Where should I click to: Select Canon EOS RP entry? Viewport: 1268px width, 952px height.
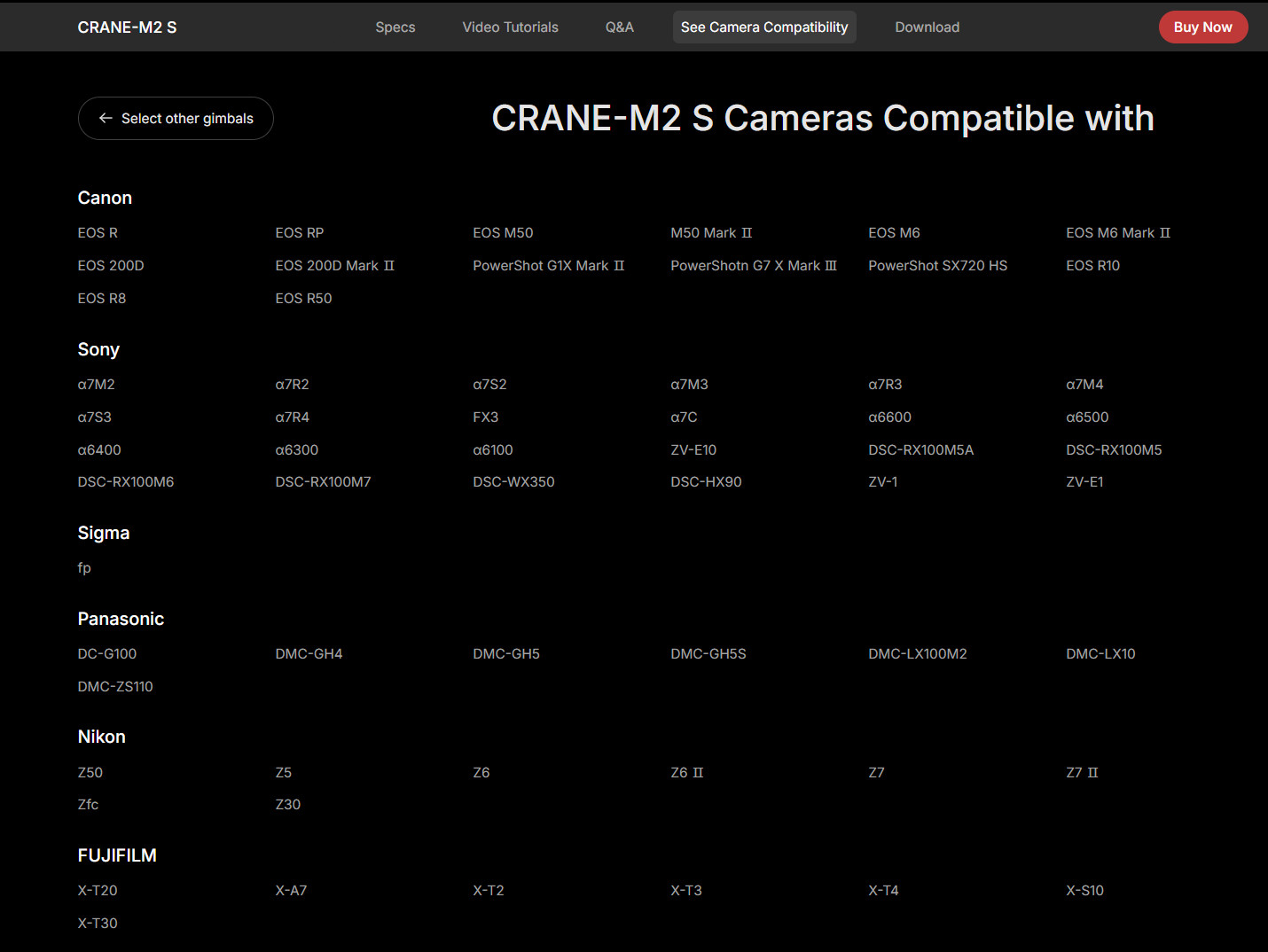pyautogui.click(x=300, y=233)
